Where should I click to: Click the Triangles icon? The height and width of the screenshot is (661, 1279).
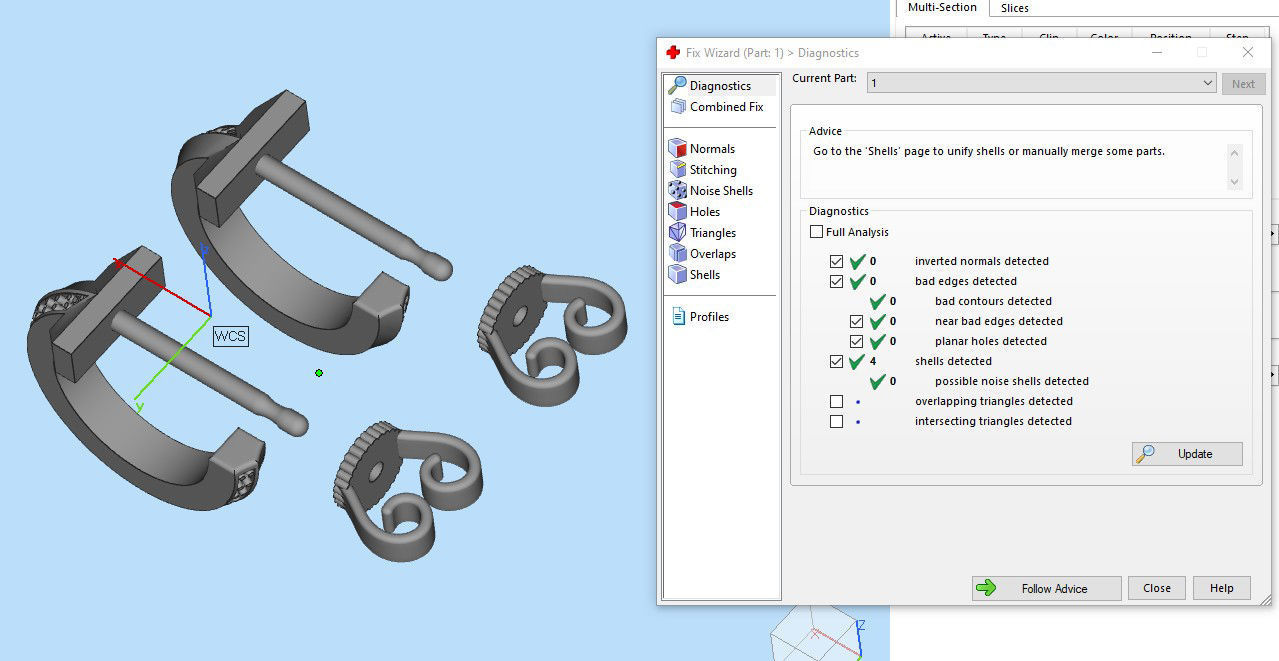click(677, 233)
